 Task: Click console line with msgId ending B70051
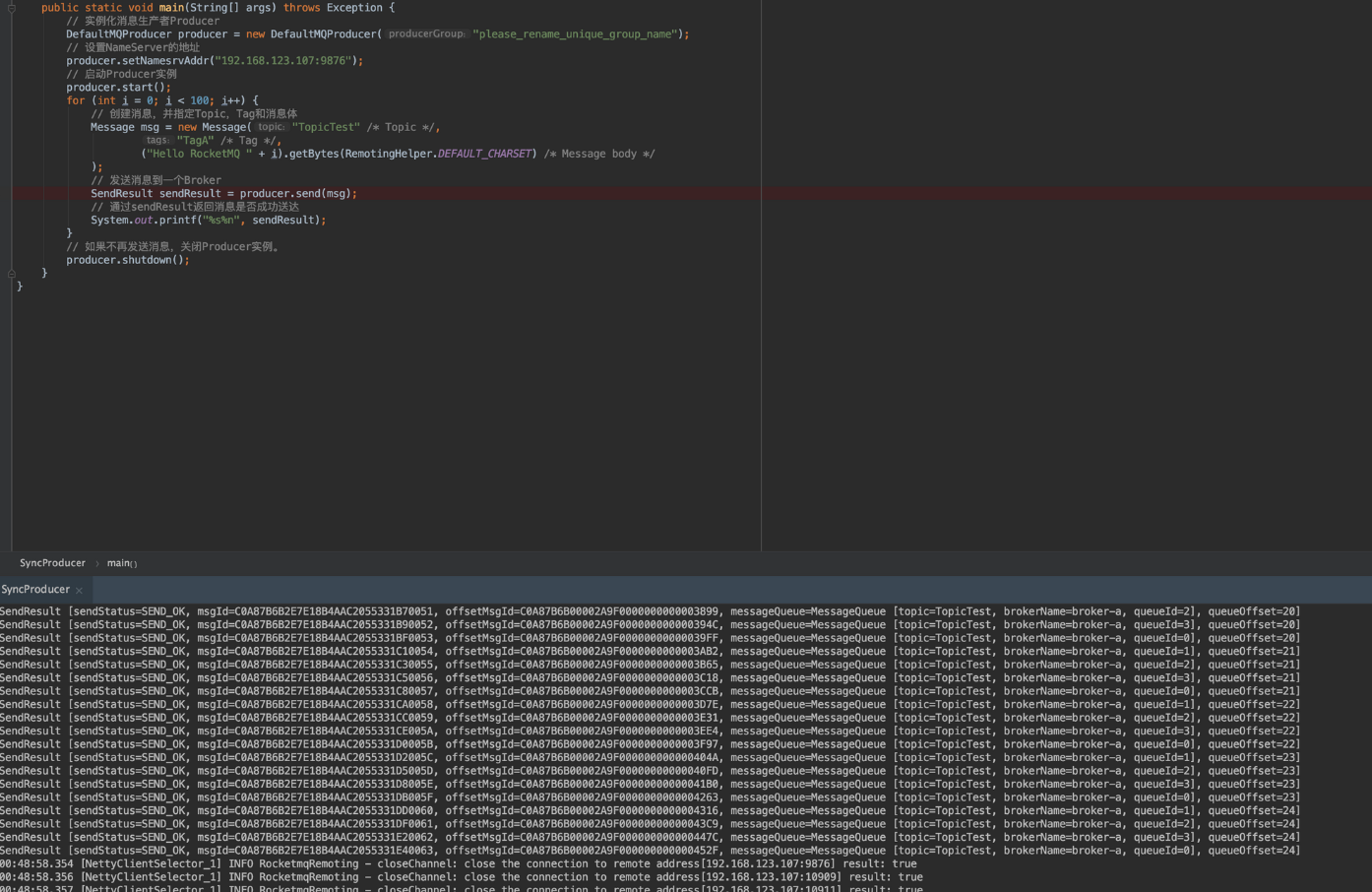[x=650, y=611]
